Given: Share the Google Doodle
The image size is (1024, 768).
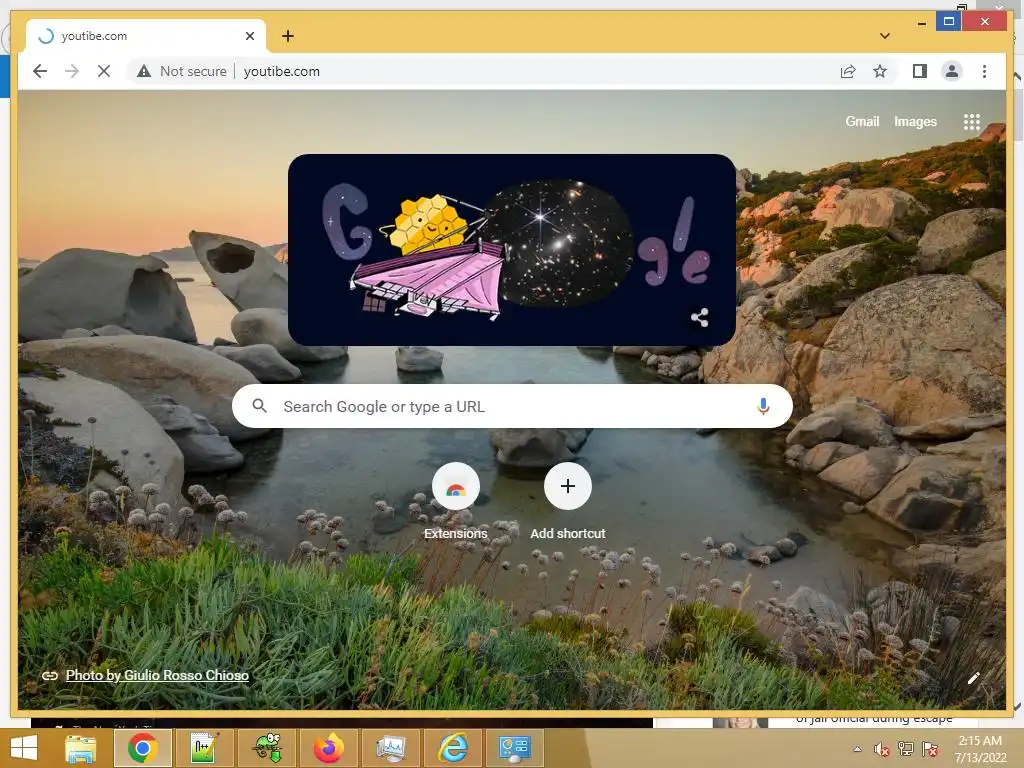Looking at the screenshot, I should coord(699,318).
